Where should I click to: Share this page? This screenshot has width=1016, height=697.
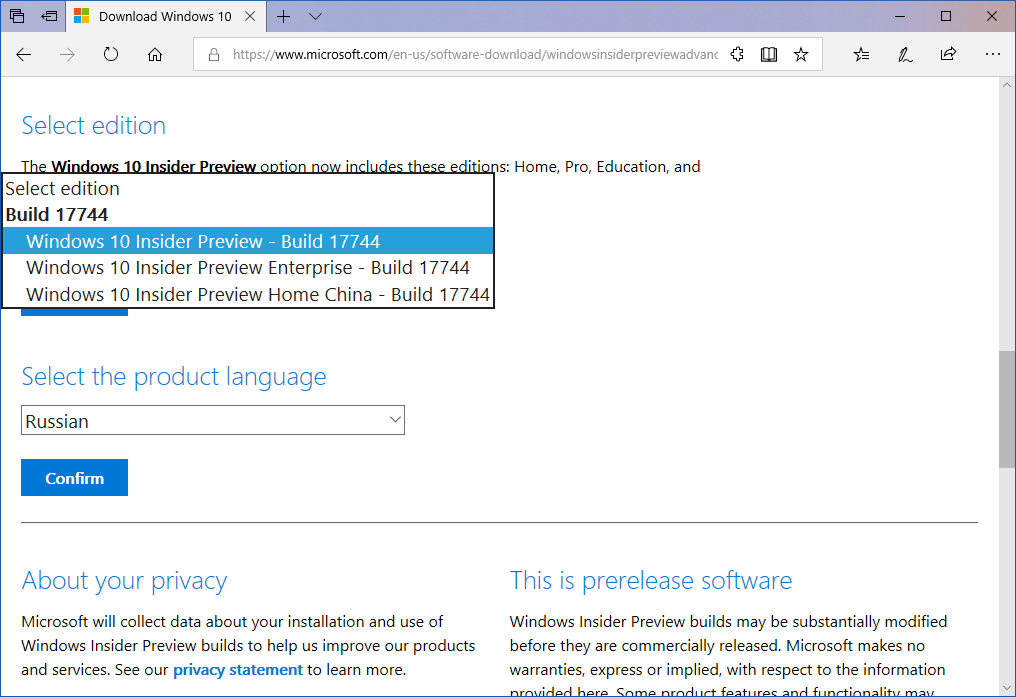coord(948,55)
